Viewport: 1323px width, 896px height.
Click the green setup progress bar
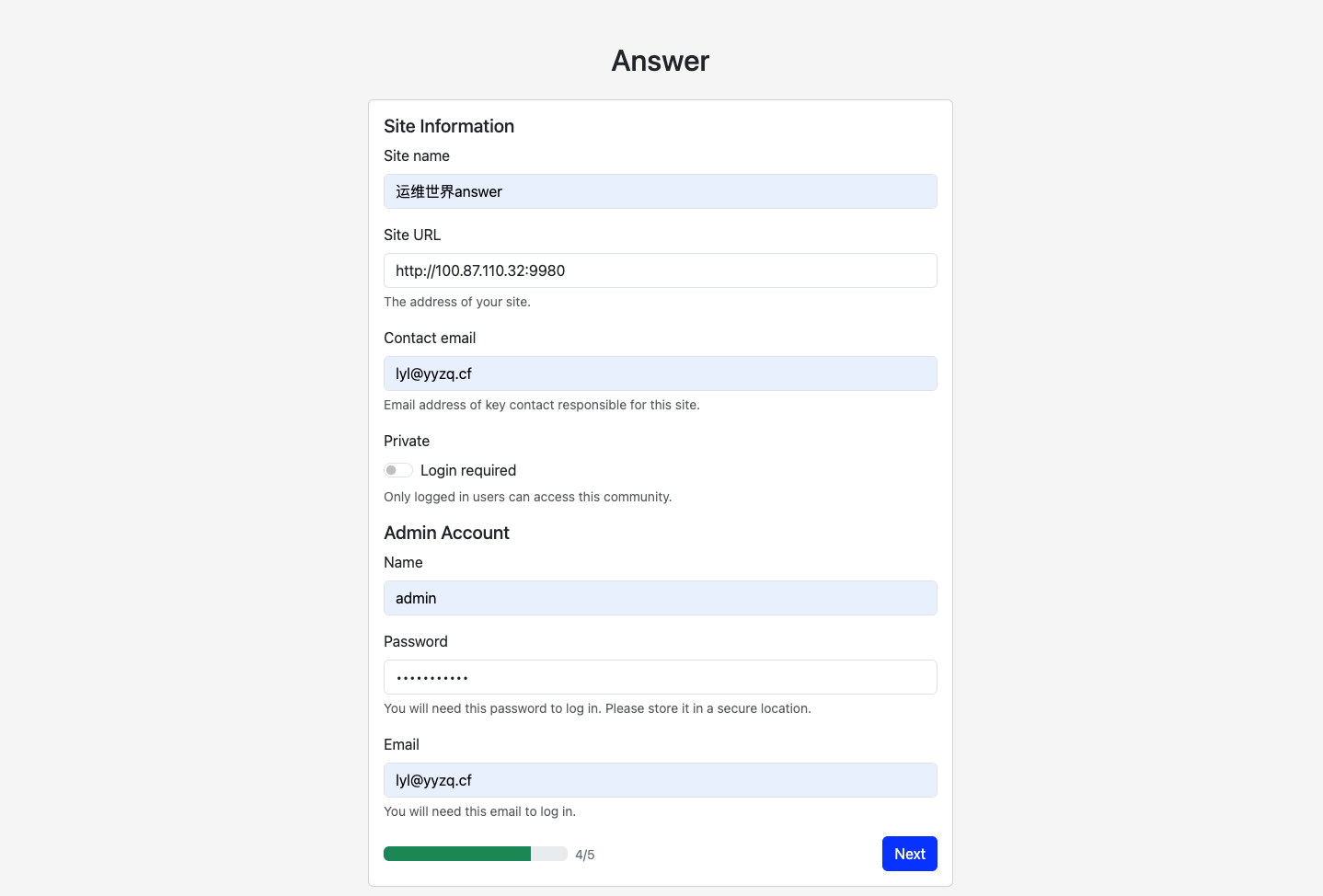(457, 854)
